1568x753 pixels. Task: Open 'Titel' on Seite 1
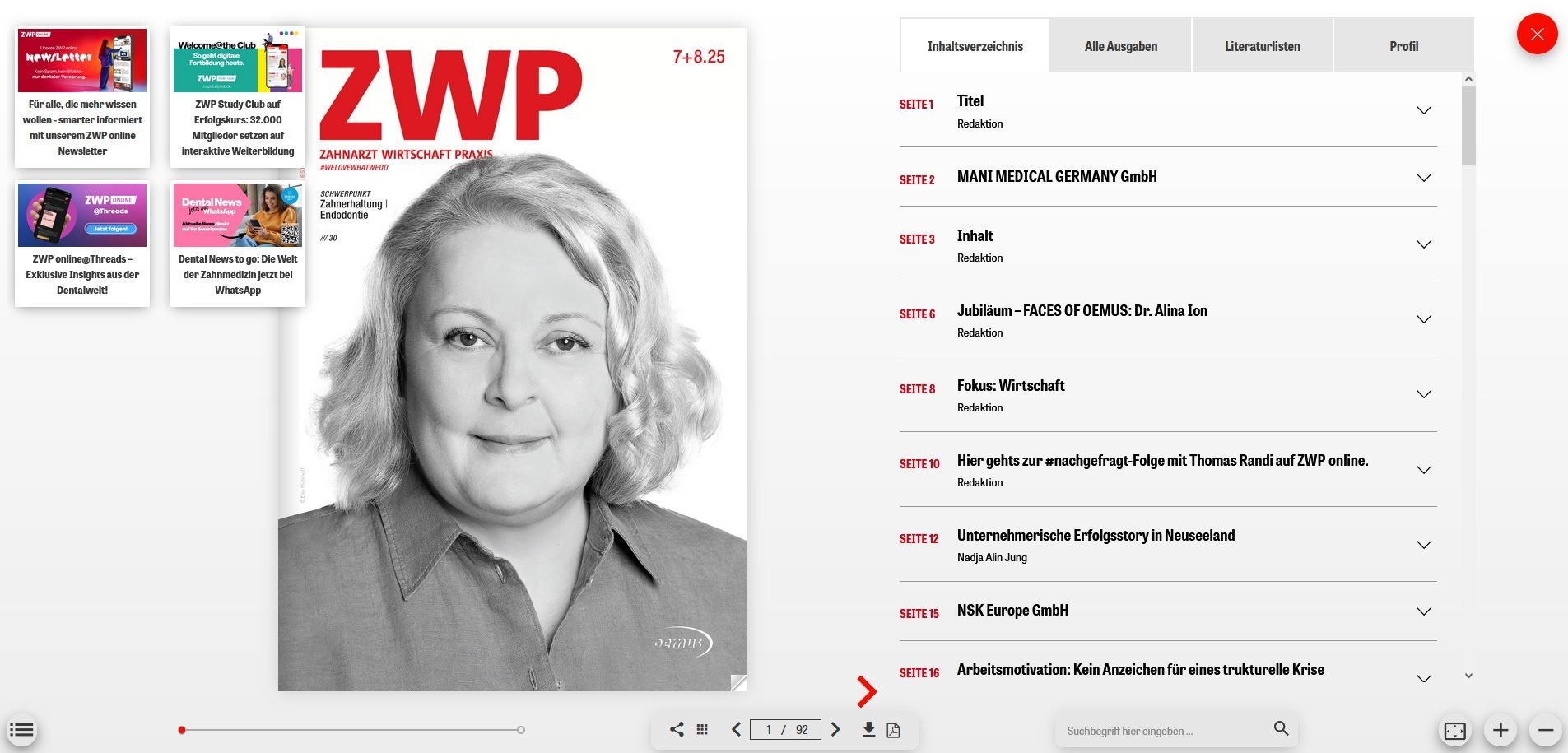(x=970, y=100)
